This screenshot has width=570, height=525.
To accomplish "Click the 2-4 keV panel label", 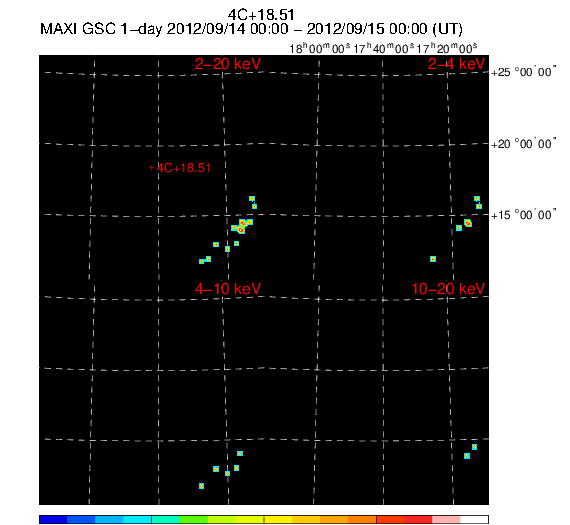I will (456, 64).
